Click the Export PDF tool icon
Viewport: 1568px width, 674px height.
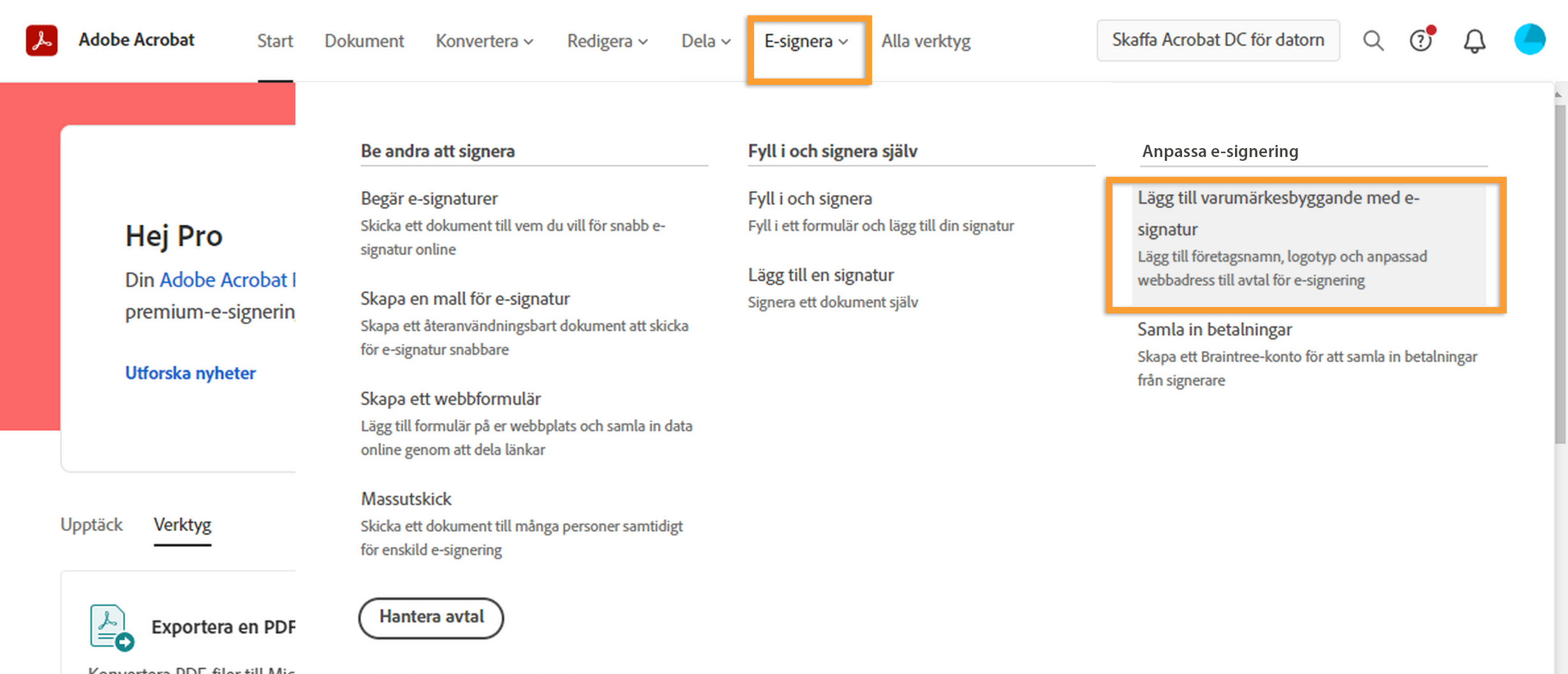pyautogui.click(x=111, y=627)
